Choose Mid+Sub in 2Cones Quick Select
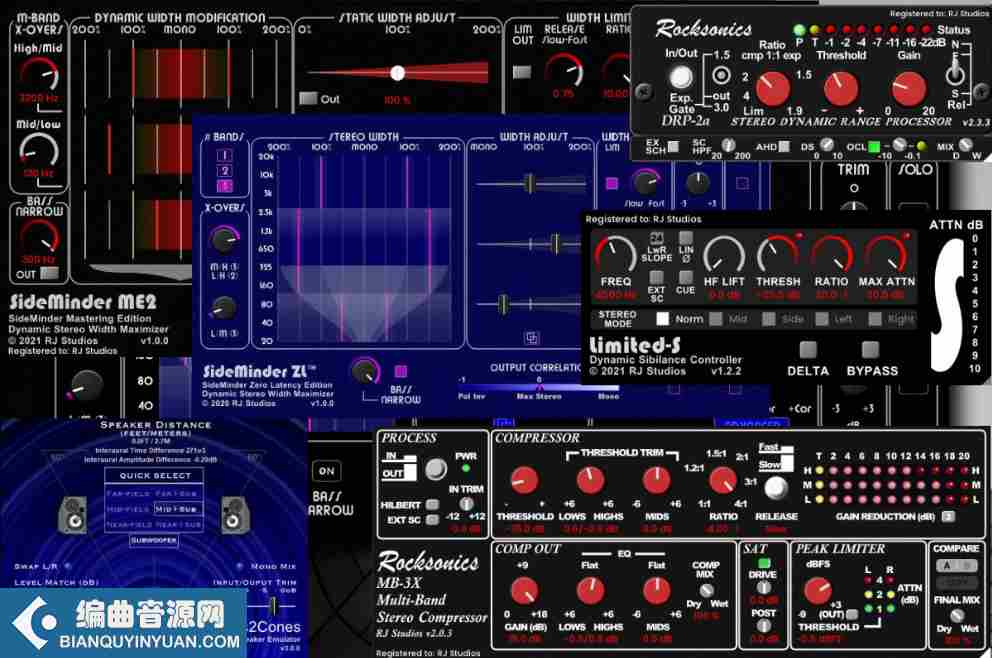 click(177, 509)
